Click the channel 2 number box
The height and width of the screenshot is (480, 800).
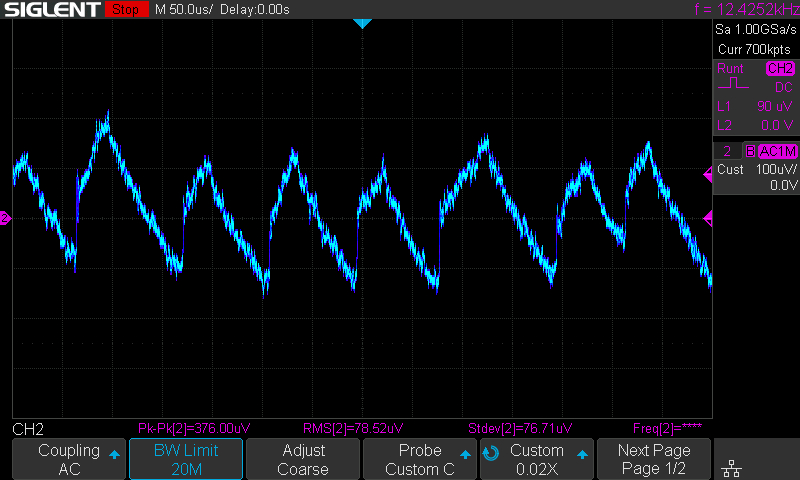tap(727, 151)
